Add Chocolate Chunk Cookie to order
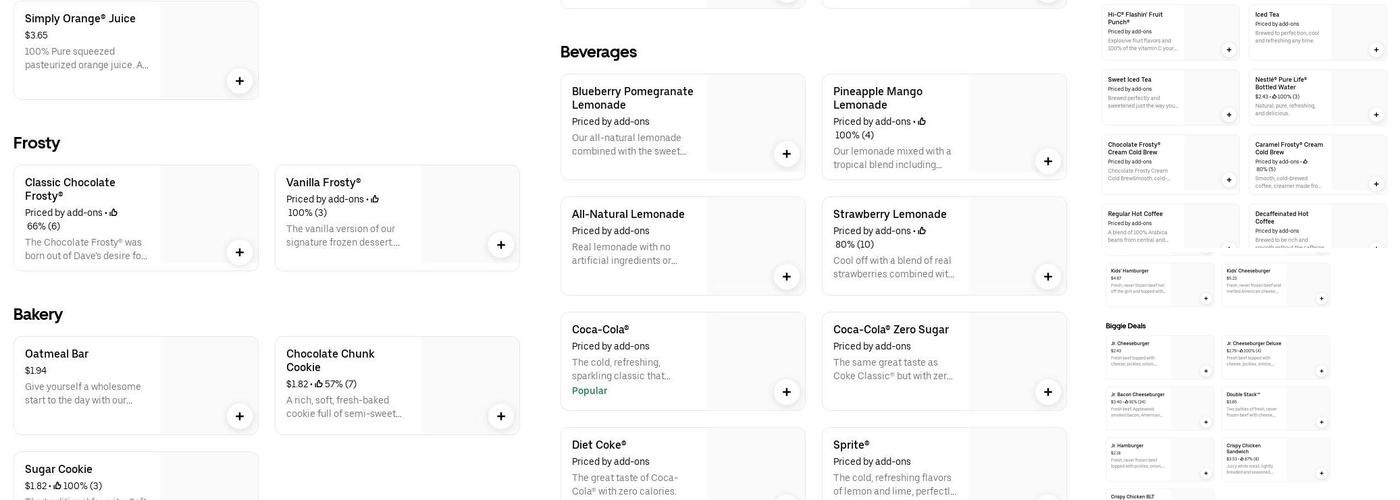The width and height of the screenshot is (1400, 500). pos(501,416)
